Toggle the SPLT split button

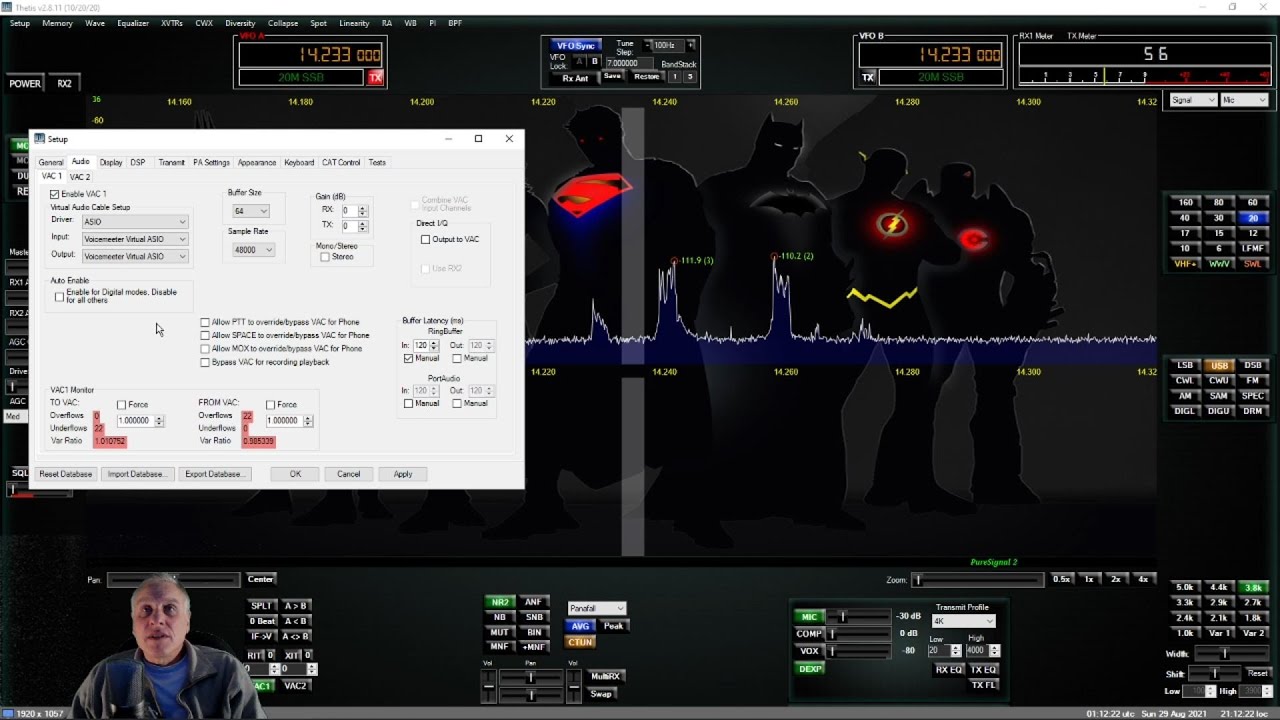(262, 606)
